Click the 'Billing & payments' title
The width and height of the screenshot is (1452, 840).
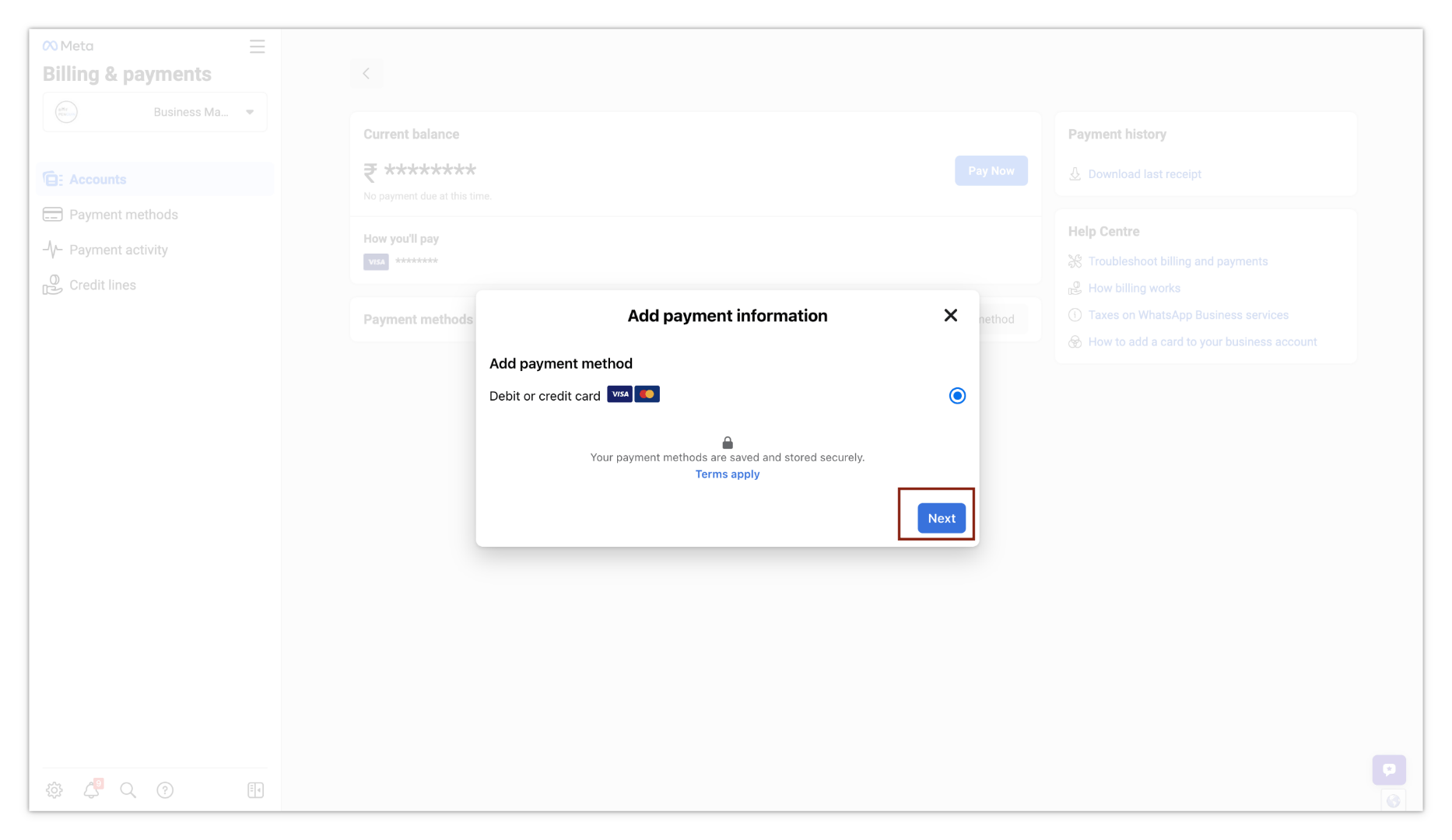[x=127, y=74]
